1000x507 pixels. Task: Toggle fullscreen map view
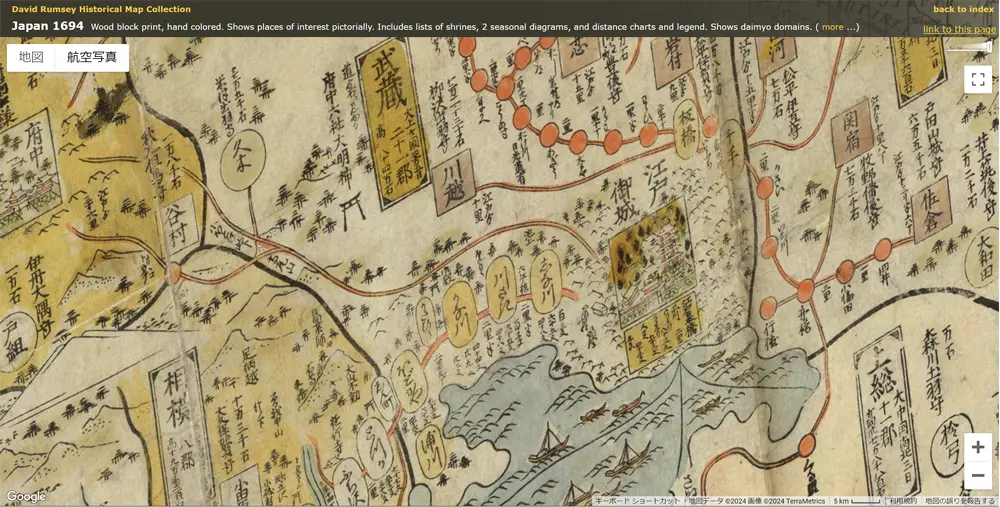(x=978, y=80)
